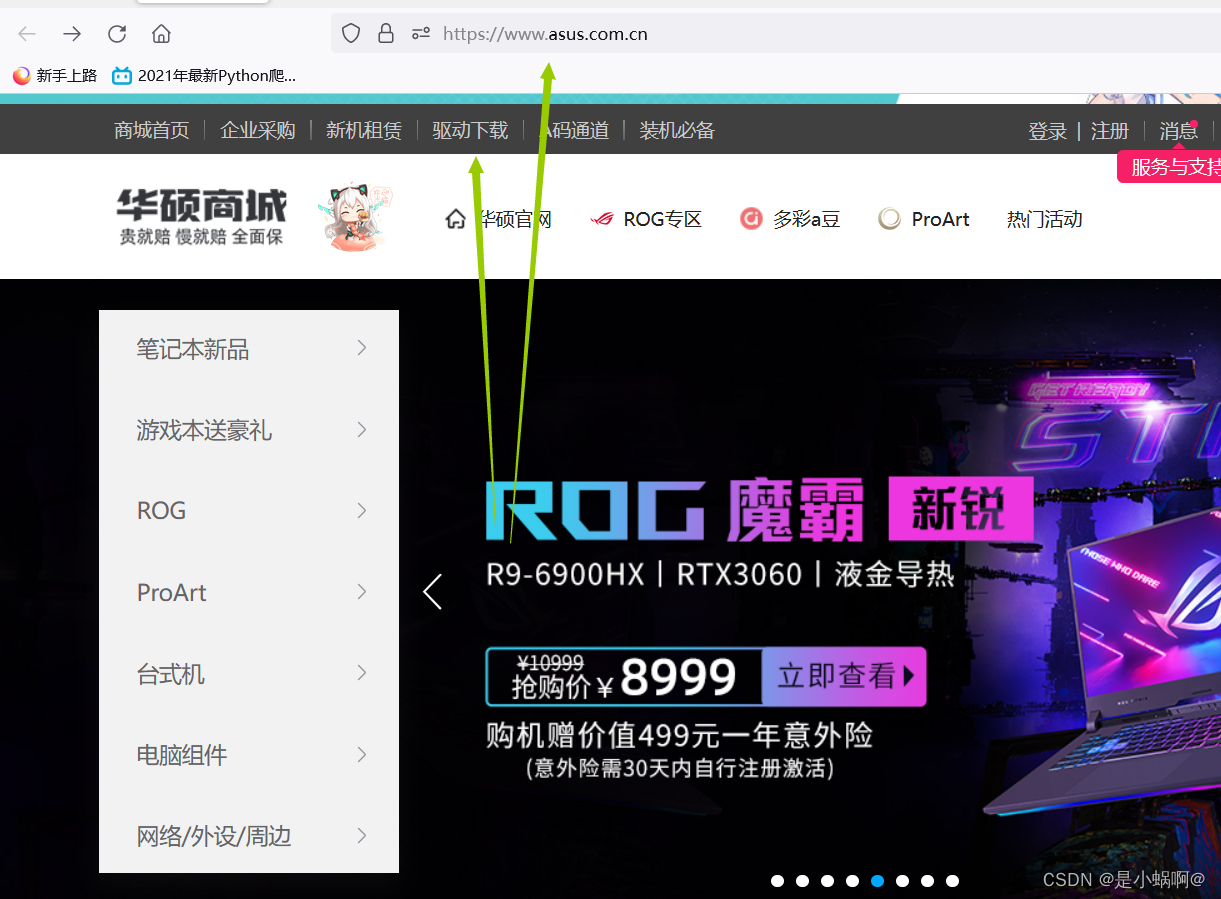Screen dimensions: 1221x899
Task: Click the house icon next to 华硕官网
Action: coord(455,218)
